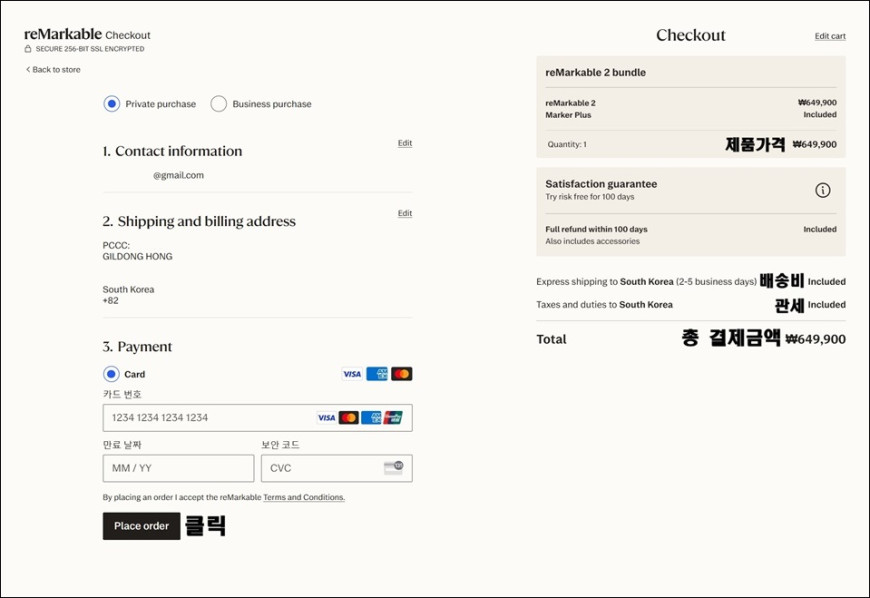
Task: Click the PCCC: label in address
Action: coord(116,245)
